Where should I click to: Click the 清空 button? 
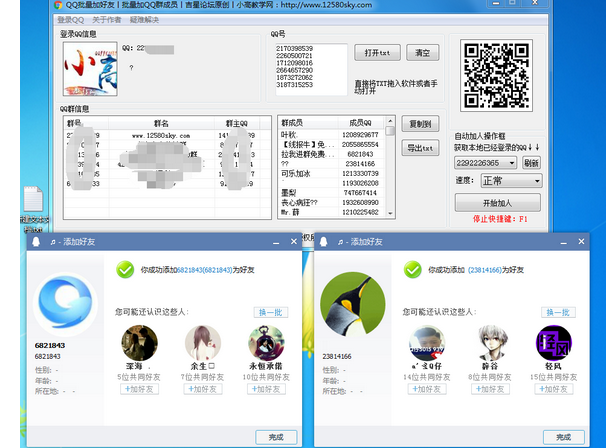click(422, 53)
